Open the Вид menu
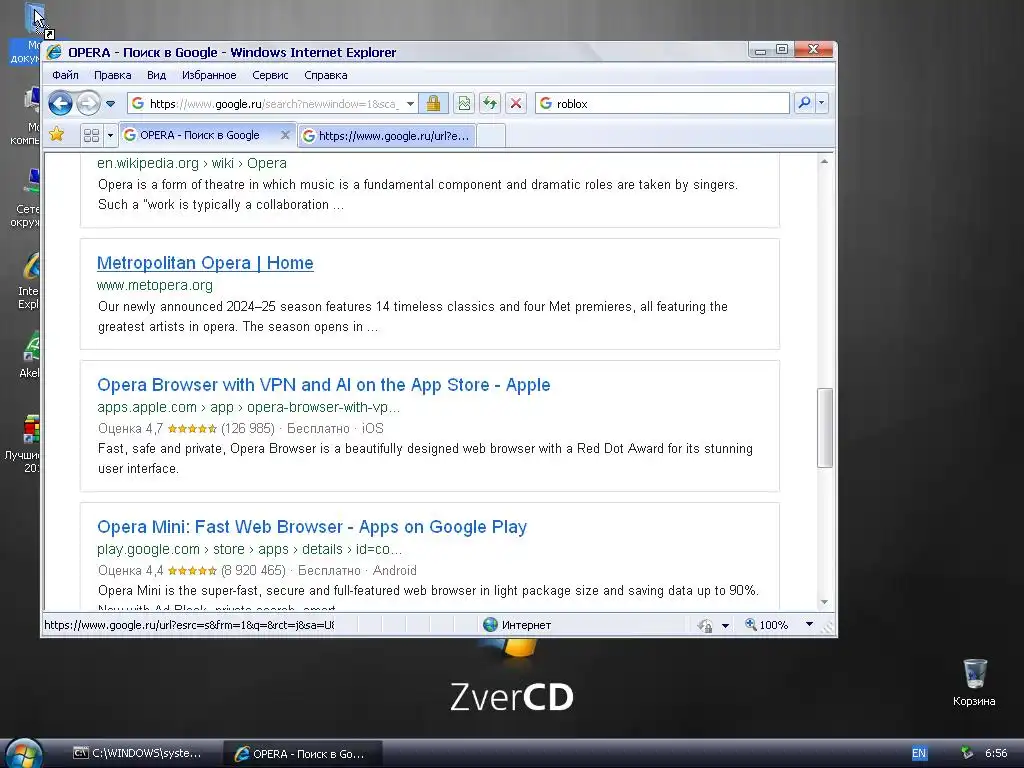 coord(156,75)
